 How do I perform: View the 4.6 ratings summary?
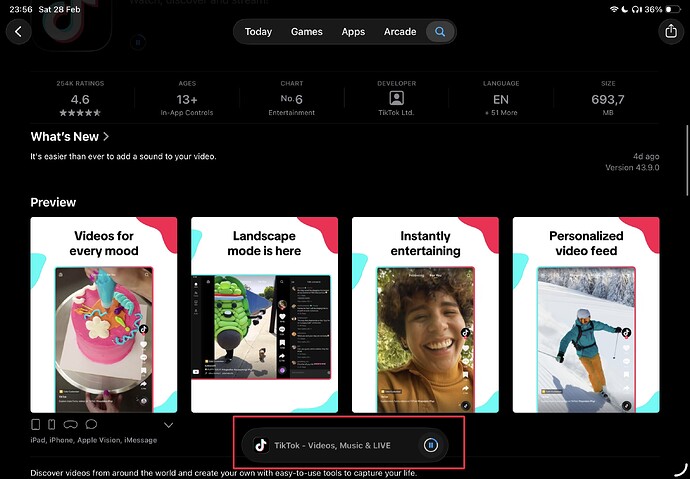tap(80, 100)
